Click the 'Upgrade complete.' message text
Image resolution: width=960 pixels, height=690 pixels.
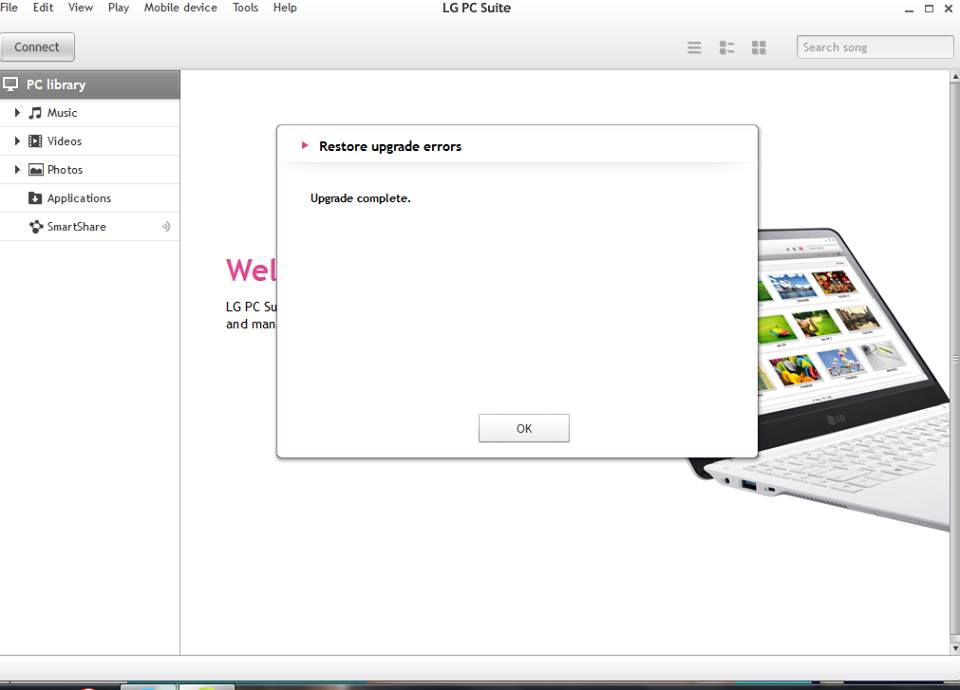click(360, 198)
